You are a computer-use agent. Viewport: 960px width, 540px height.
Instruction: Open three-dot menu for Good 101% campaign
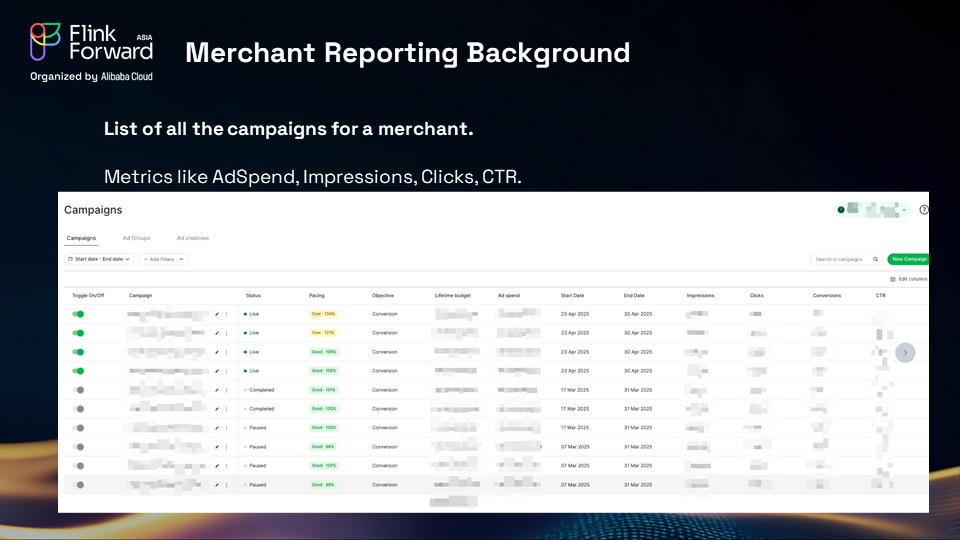coord(227,390)
